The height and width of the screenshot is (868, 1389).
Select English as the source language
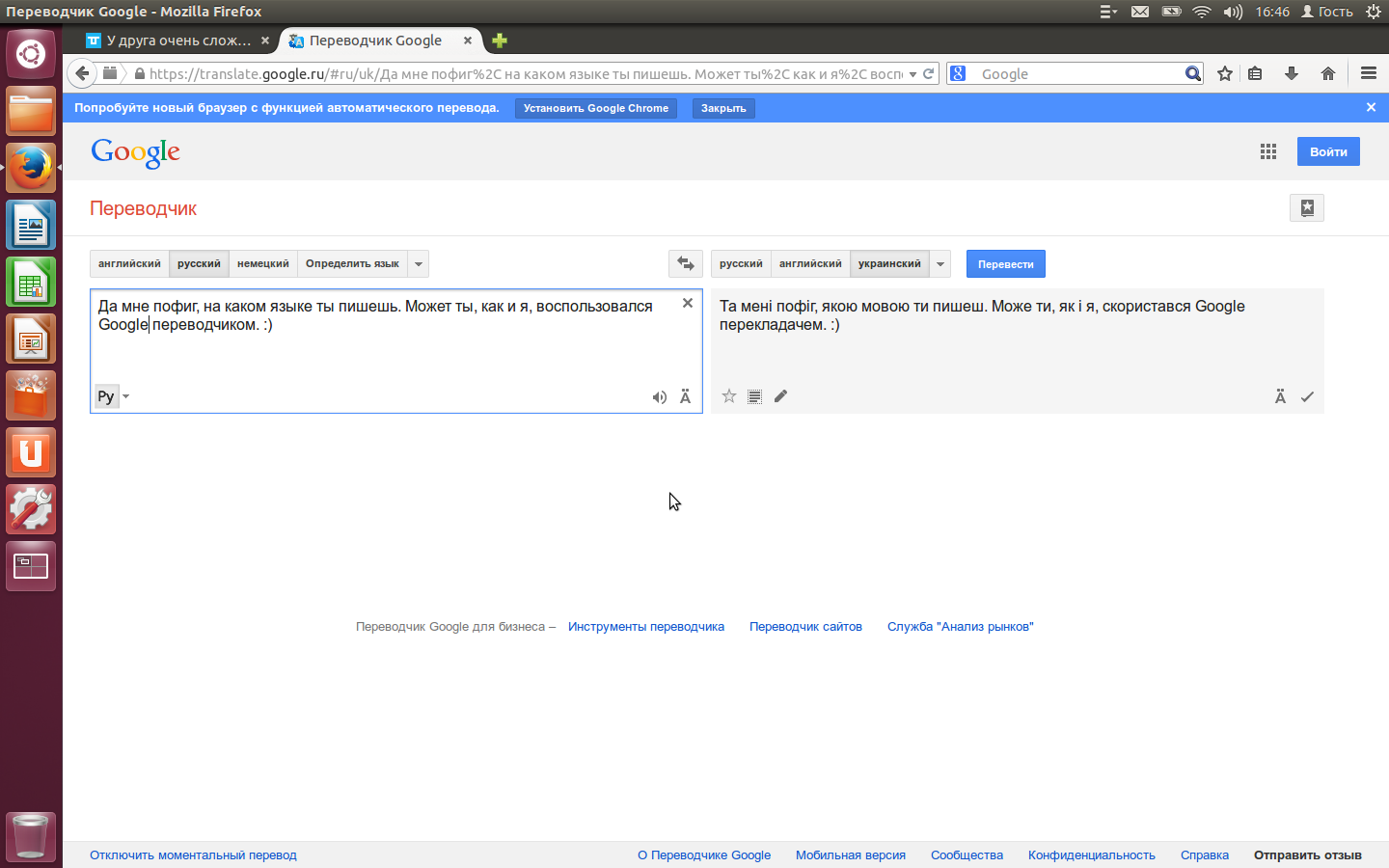(x=129, y=263)
